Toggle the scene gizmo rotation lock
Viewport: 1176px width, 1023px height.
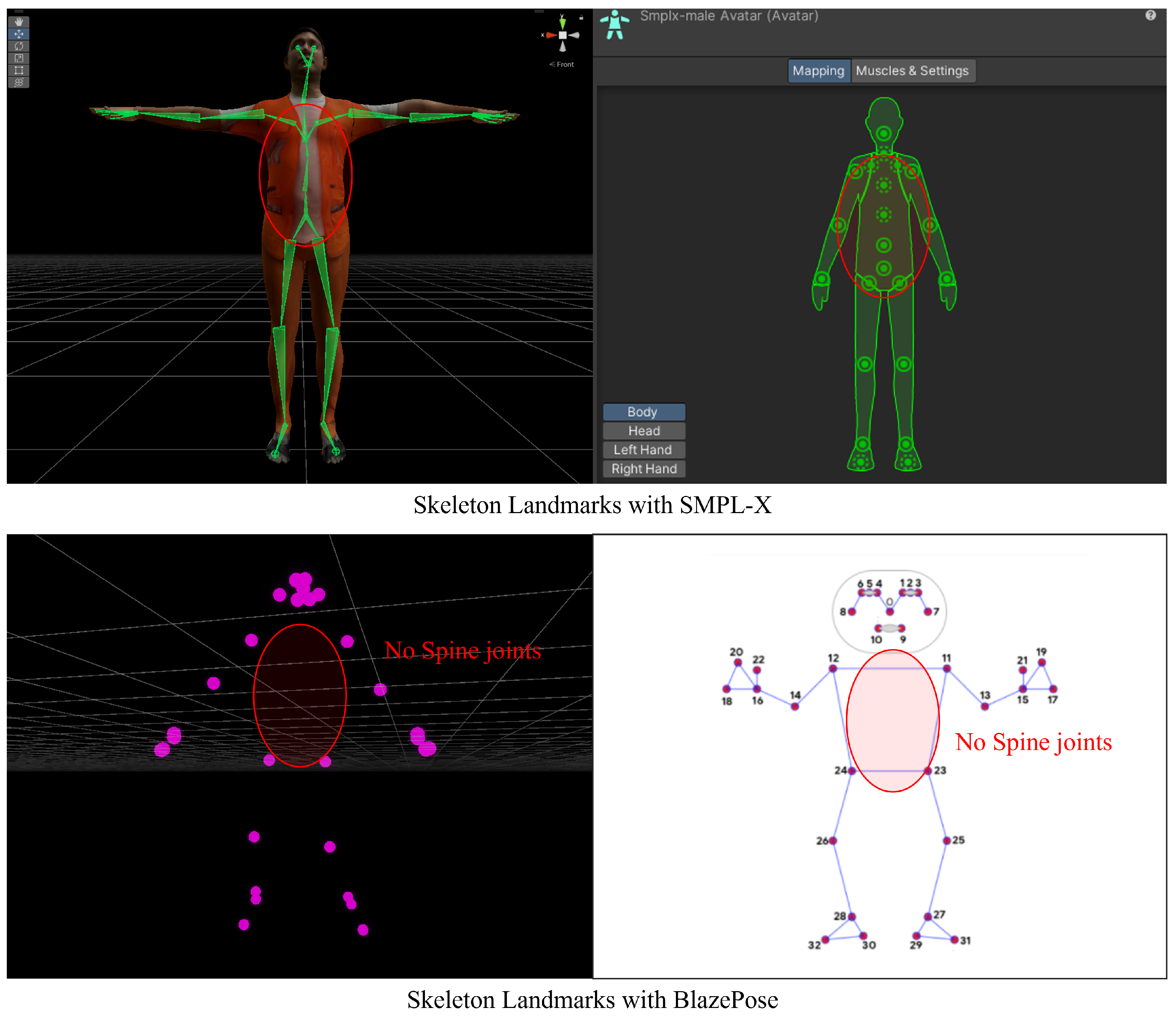tap(581, 18)
